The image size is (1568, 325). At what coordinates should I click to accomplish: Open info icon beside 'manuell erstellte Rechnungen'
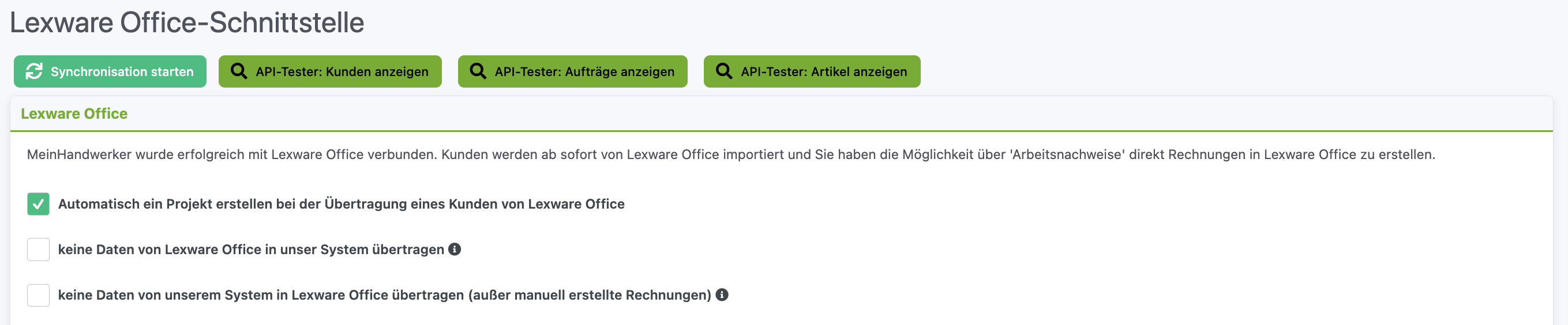pos(722,294)
